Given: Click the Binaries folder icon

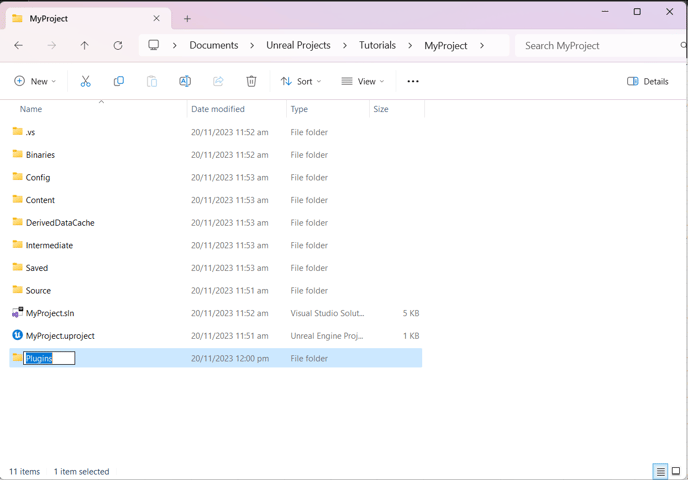Looking at the screenshot, I should [x=18, y=154].
